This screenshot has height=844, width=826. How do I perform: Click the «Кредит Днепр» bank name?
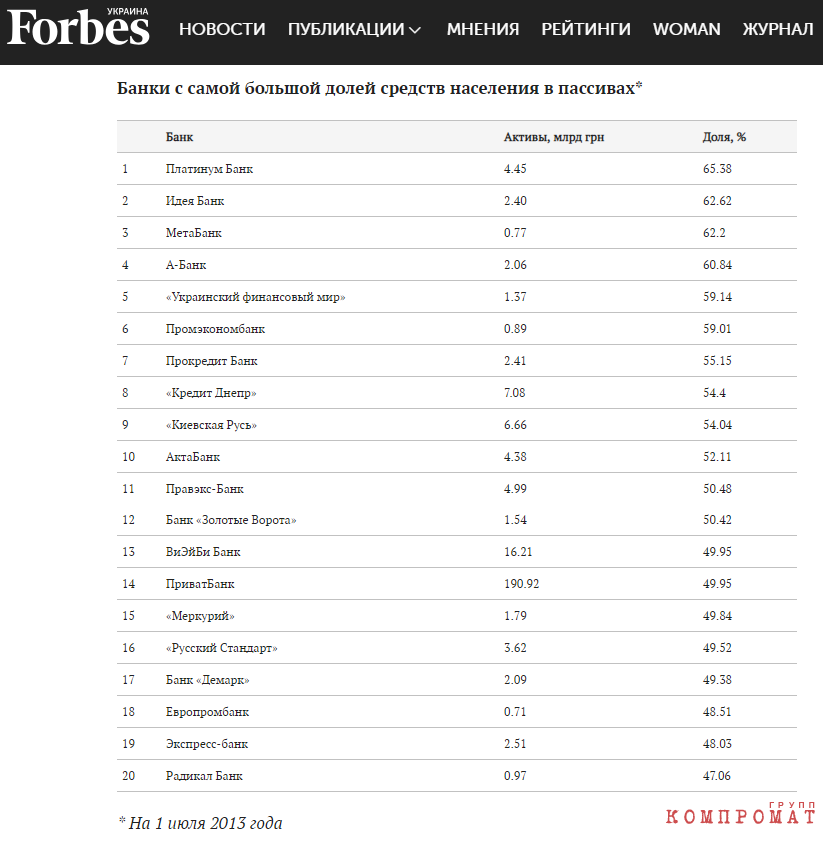coord(211,393)
